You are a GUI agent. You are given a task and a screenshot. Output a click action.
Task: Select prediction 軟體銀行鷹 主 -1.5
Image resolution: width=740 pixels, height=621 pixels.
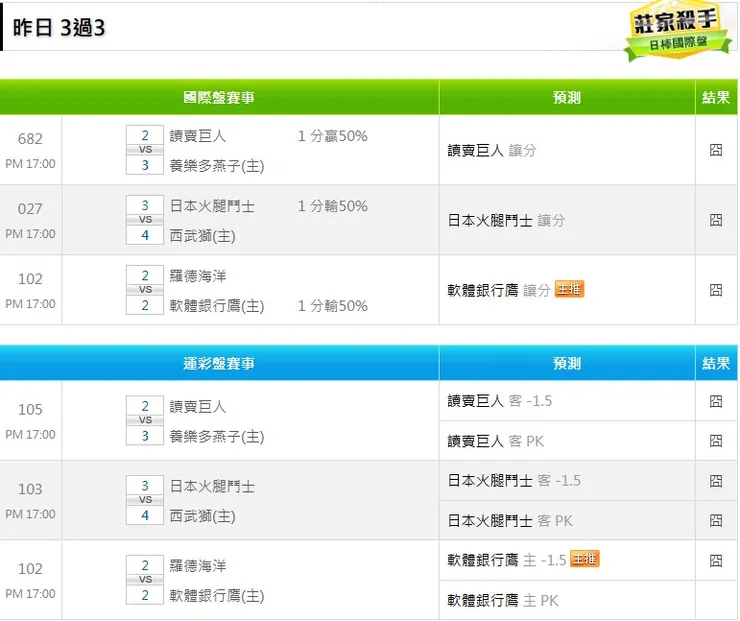click(x=506, y=561)
